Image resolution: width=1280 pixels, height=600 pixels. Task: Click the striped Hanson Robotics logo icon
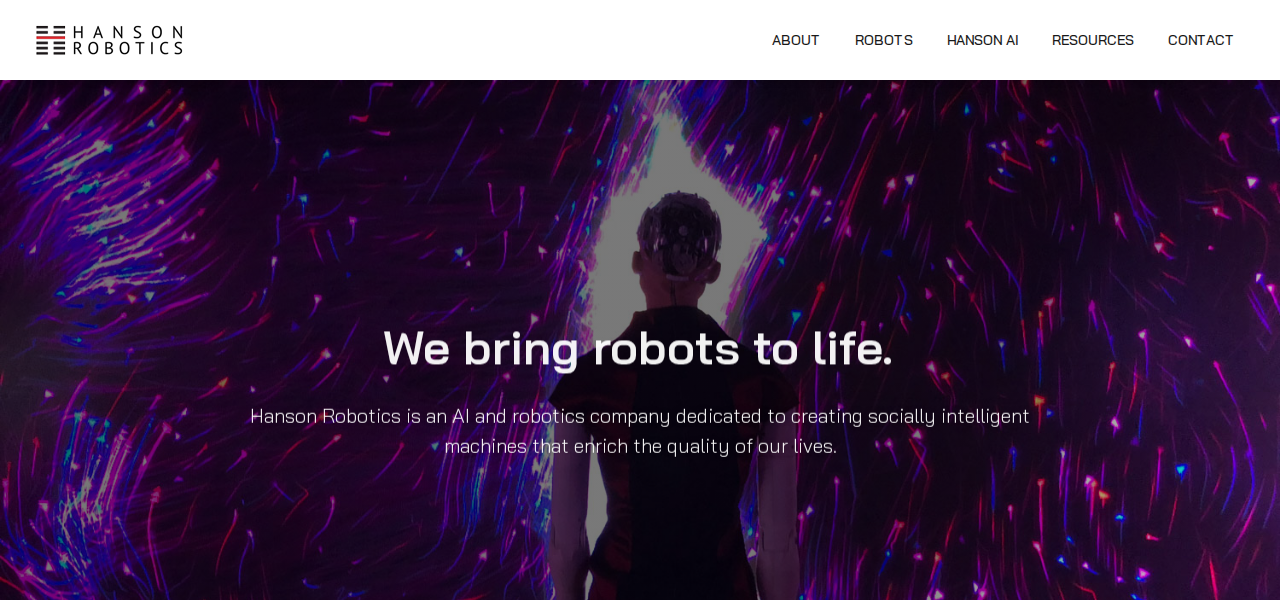pyautogui.click(x=51, y=40)
